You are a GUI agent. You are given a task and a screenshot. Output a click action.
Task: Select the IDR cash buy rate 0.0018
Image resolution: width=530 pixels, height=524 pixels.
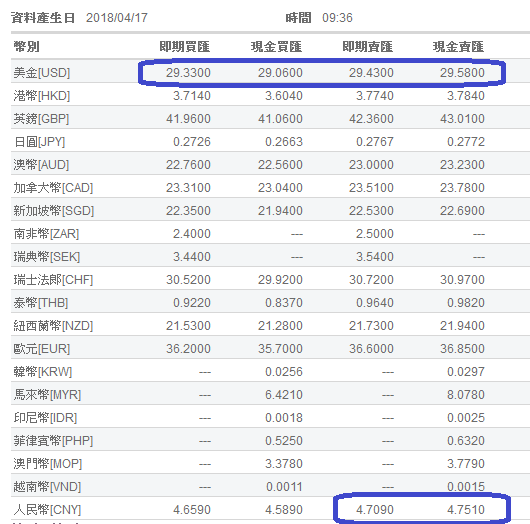pos(284,418)
